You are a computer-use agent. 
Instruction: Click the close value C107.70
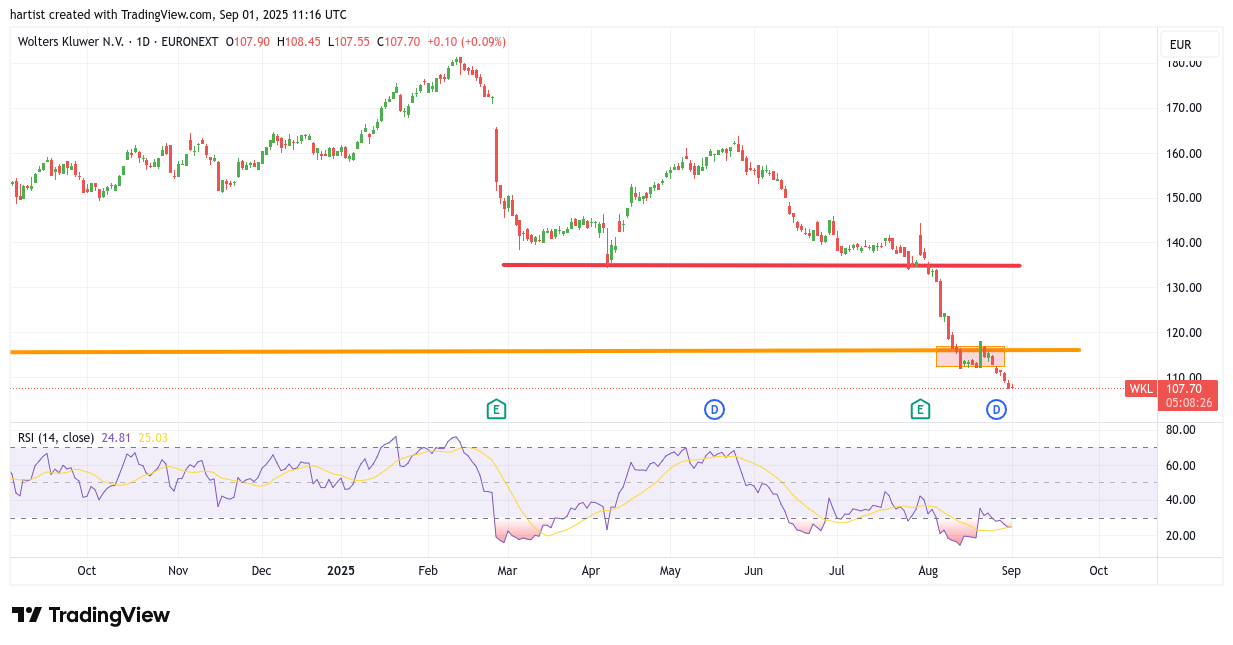point(398,42)
